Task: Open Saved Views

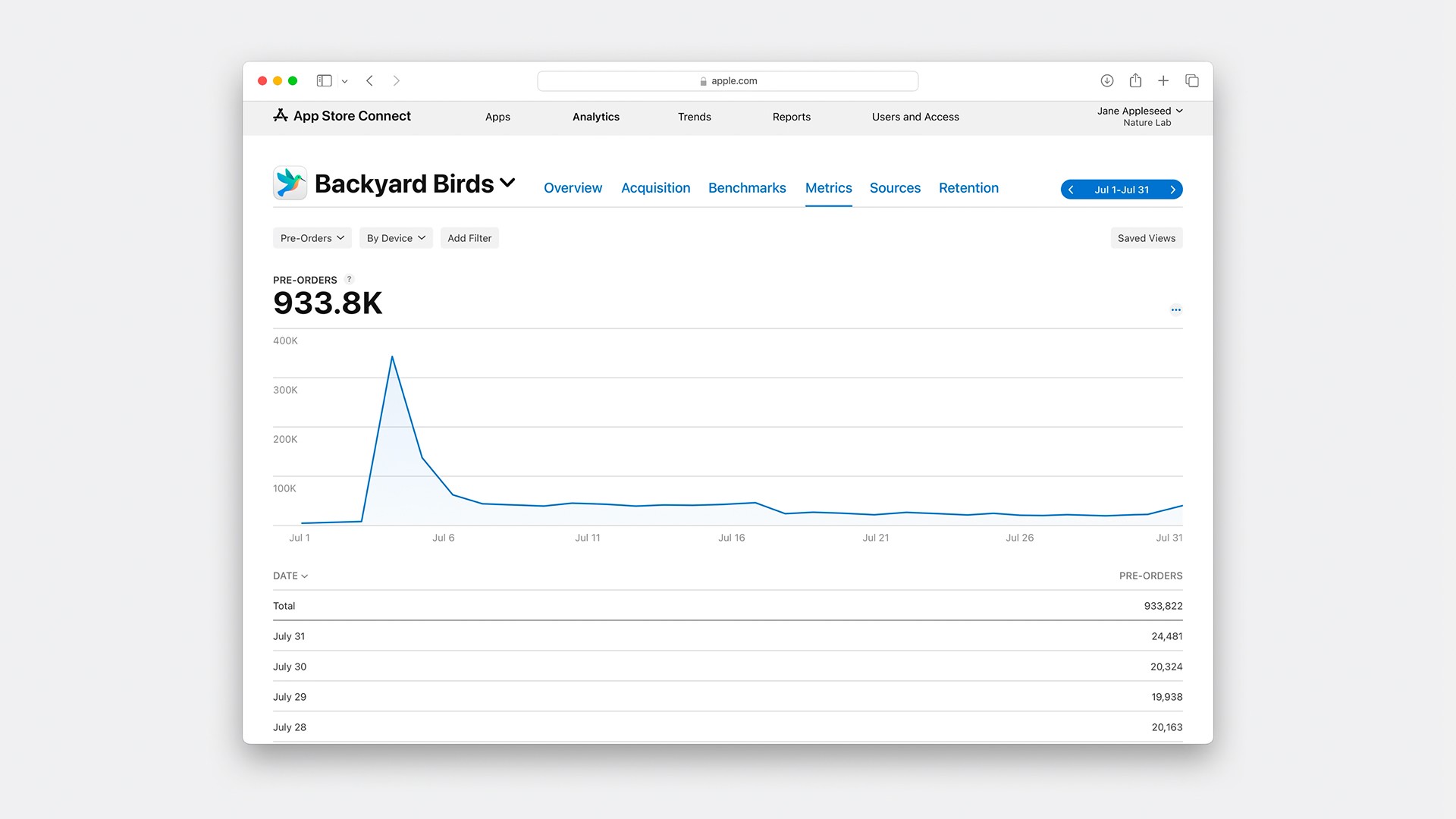Action: [x=1146, y=238]
